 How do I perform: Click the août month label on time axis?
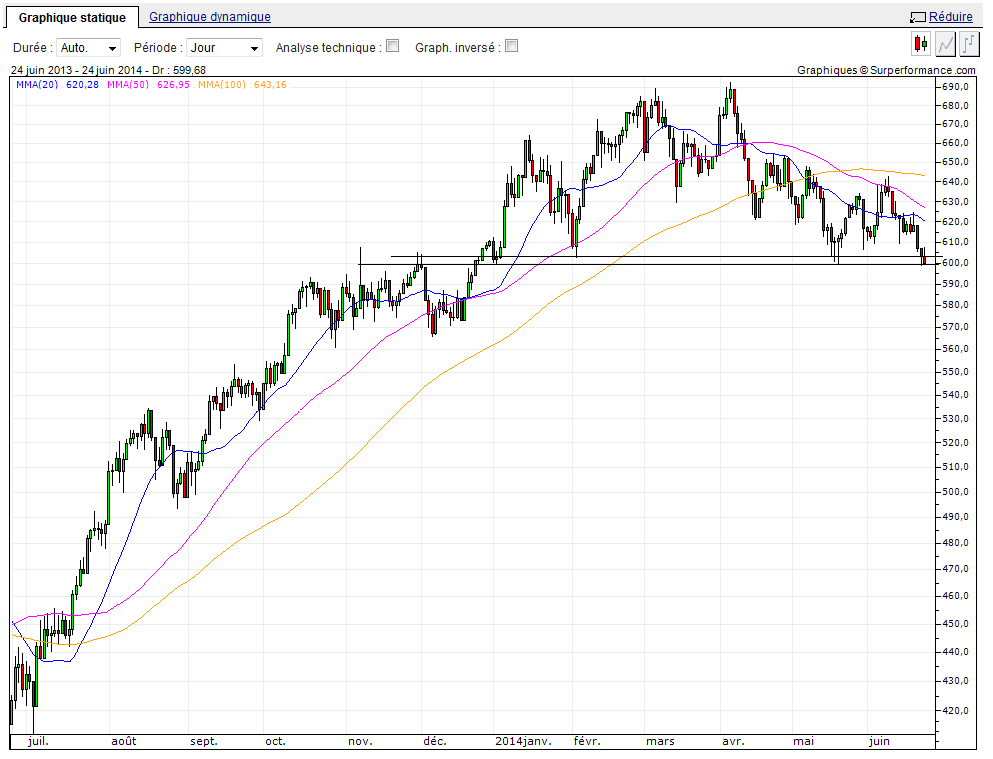[123, 741]
